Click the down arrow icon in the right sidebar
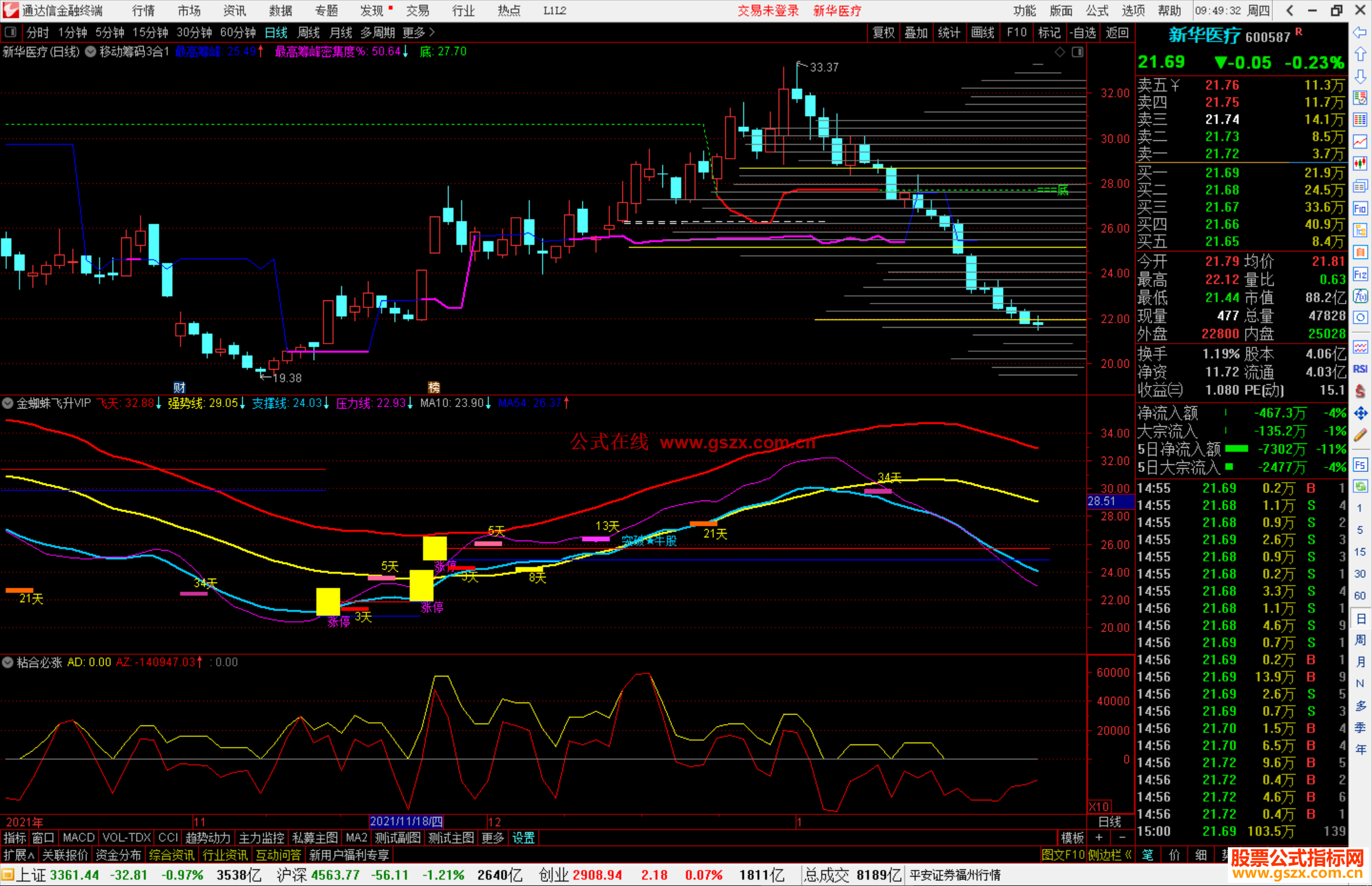 click(x=1360, y=76)
